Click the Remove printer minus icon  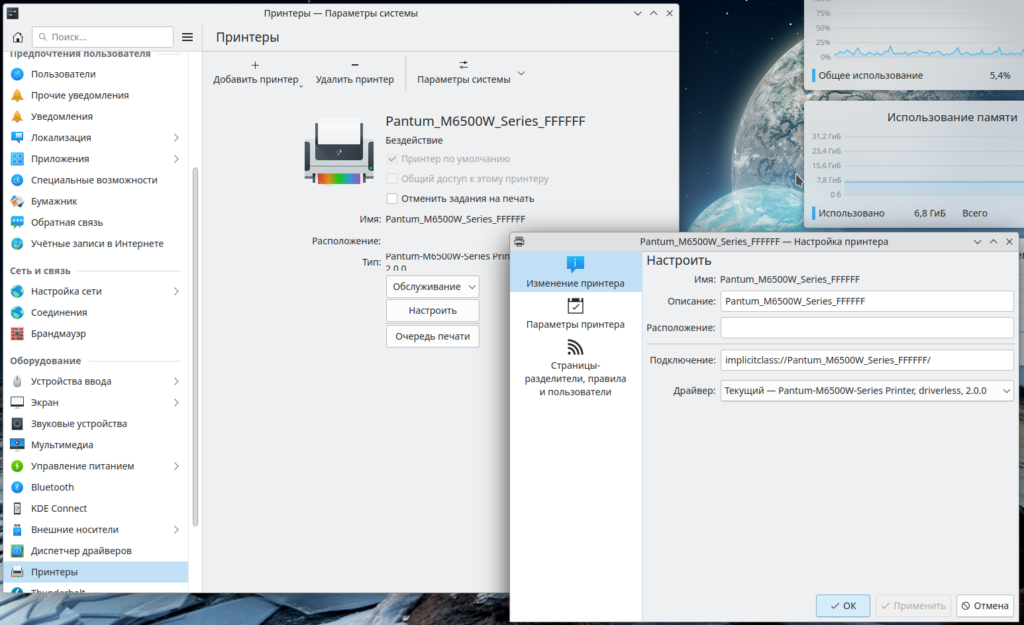(355, 64)
